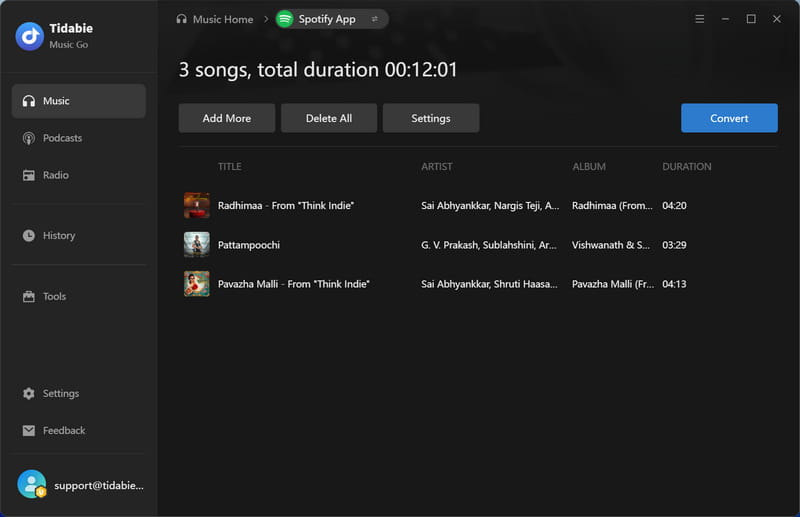Screen dimensions: 800x517
Task: Open the support@tidabie account entry
Action: (x=80, y=485)
